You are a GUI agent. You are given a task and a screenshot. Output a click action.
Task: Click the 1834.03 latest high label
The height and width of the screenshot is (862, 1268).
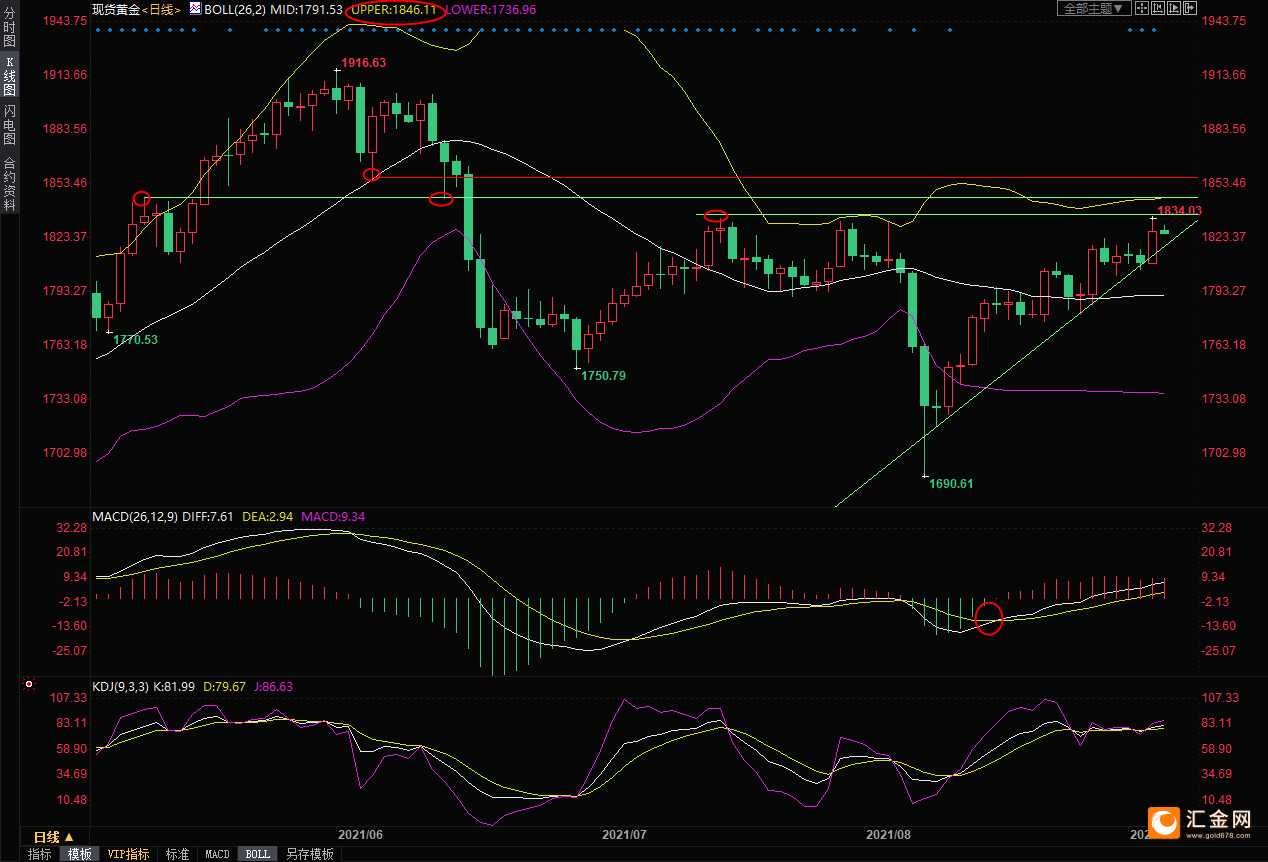coord(1179,210)
